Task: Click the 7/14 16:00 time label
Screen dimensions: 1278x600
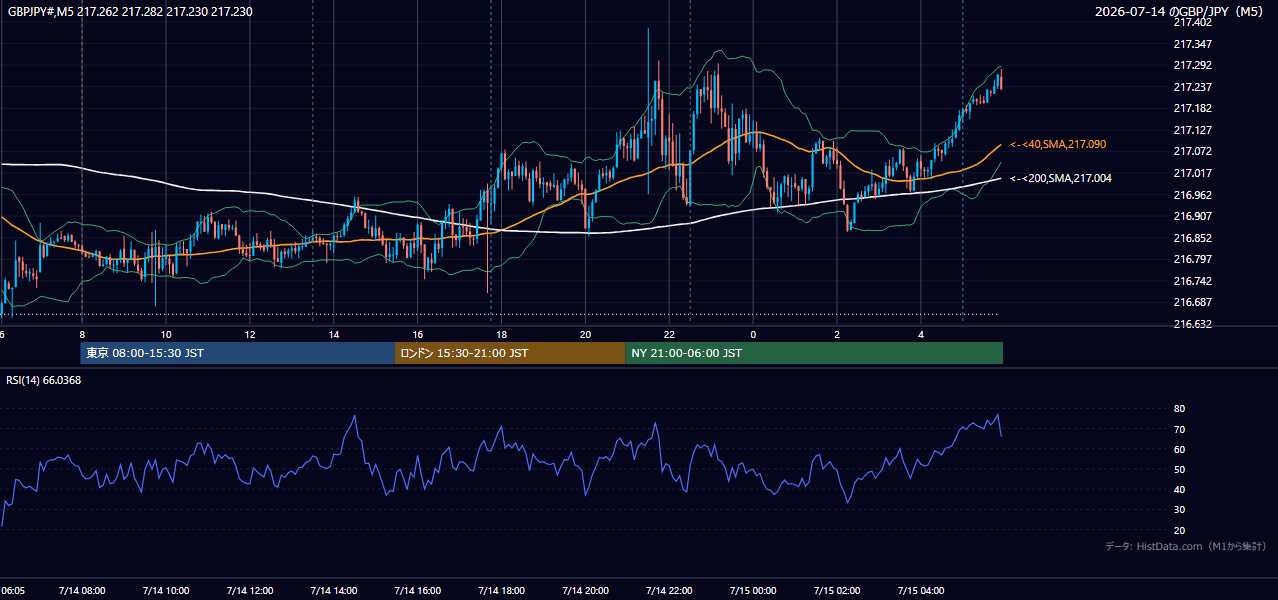Action: [418, 590]
